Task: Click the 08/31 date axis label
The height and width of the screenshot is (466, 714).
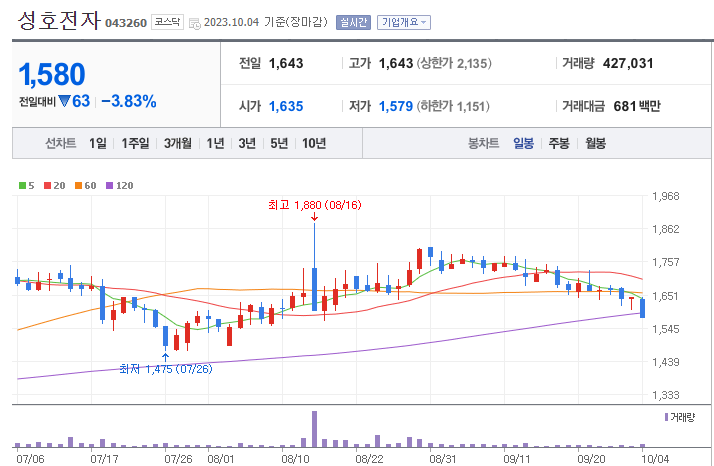Action: click(443, 459)
